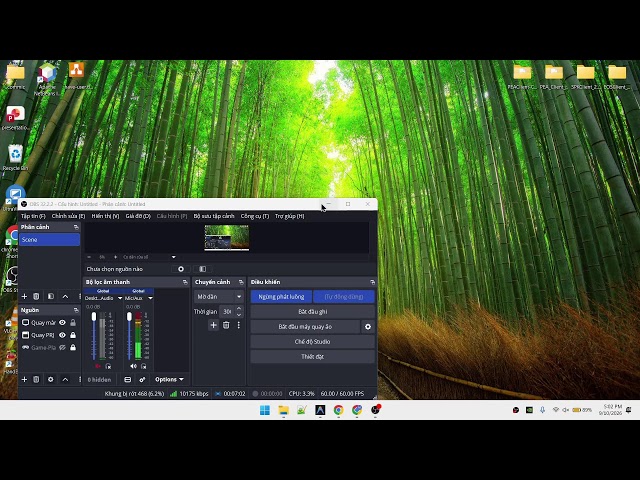
Task: Open Bộ sưu tập cảnh menu
Action: pyautogui.click(x=214, y=216)
